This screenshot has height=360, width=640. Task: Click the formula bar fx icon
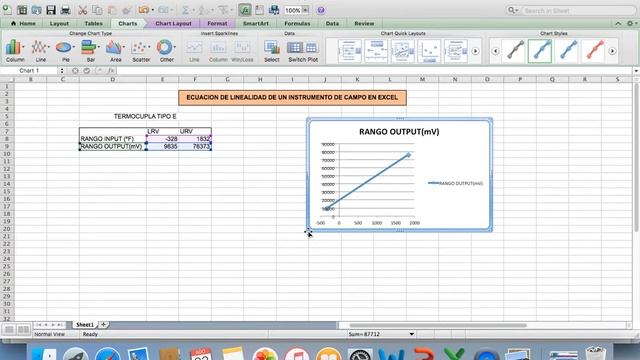coord(111,71)
